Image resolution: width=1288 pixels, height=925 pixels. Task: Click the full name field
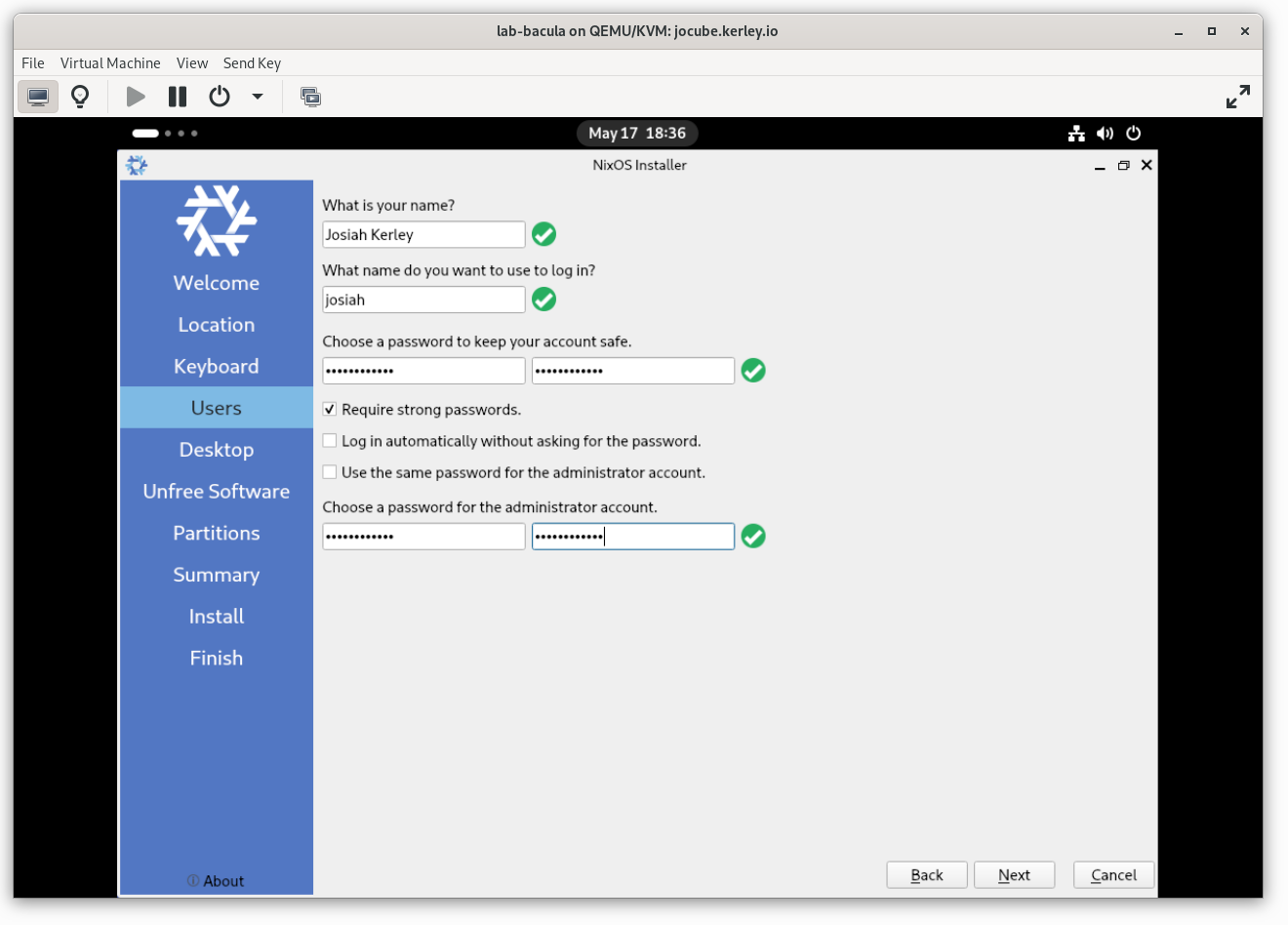coord(423,234)
